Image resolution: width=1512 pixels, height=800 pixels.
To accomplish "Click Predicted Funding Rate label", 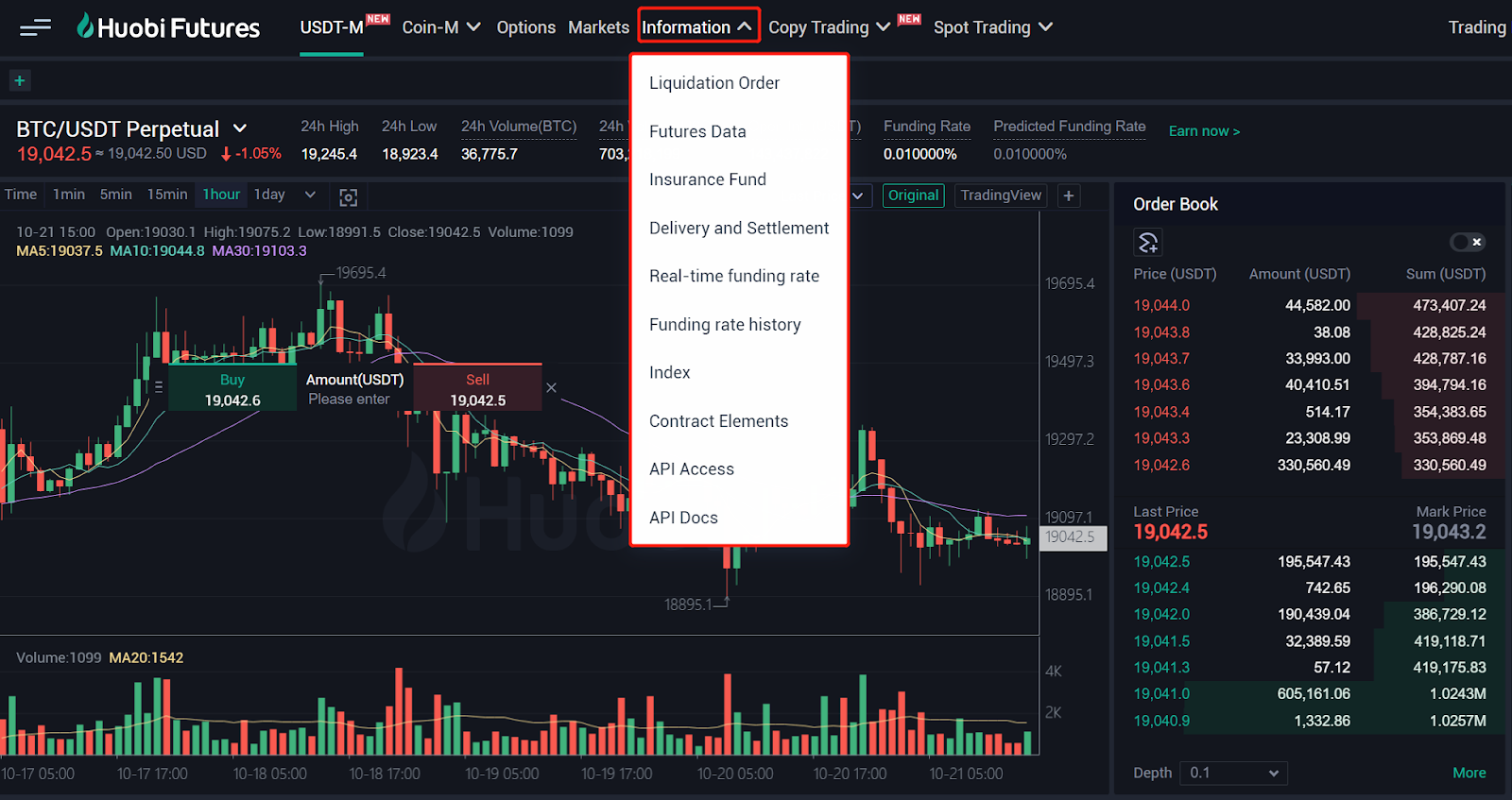I will click(x=1070, y=127).
